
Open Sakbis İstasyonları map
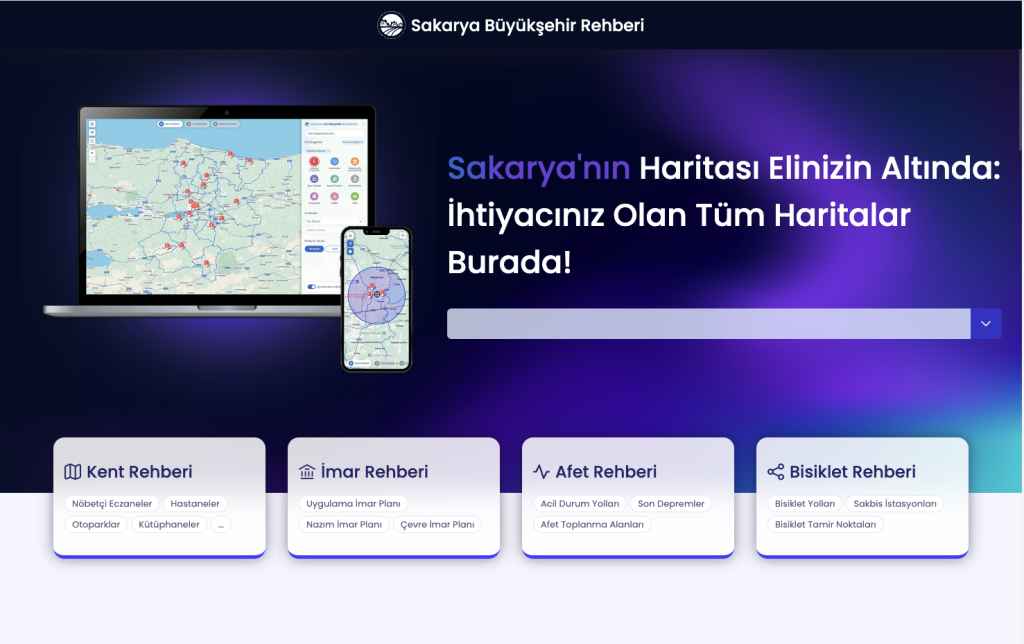(894, 504)
